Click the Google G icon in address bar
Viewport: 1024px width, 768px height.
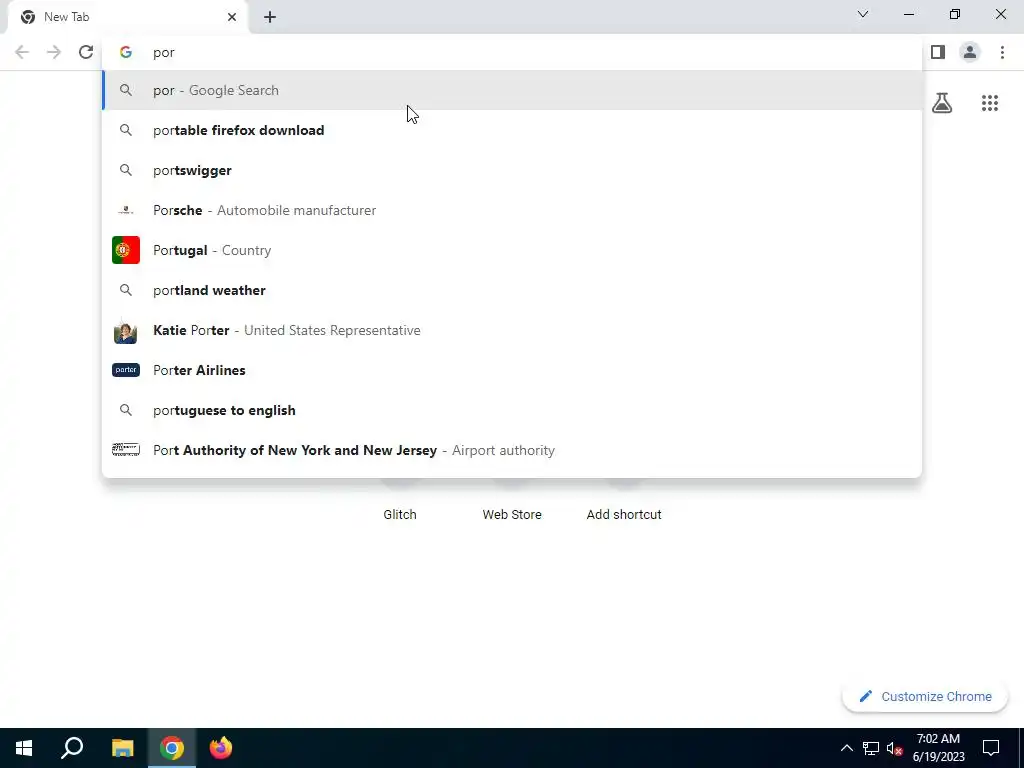click(x=126, y=52)
